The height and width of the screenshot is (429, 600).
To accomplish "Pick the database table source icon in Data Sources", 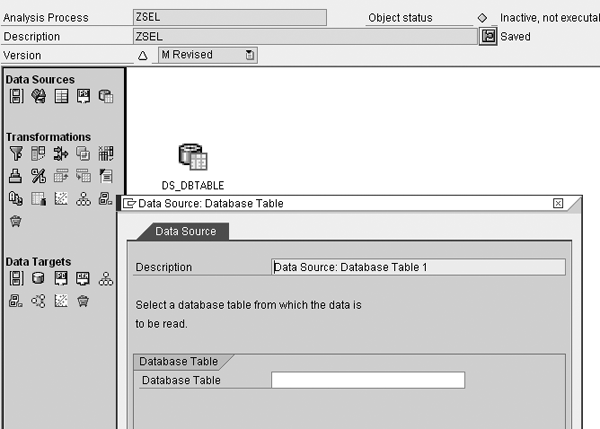I will [106, 96].
